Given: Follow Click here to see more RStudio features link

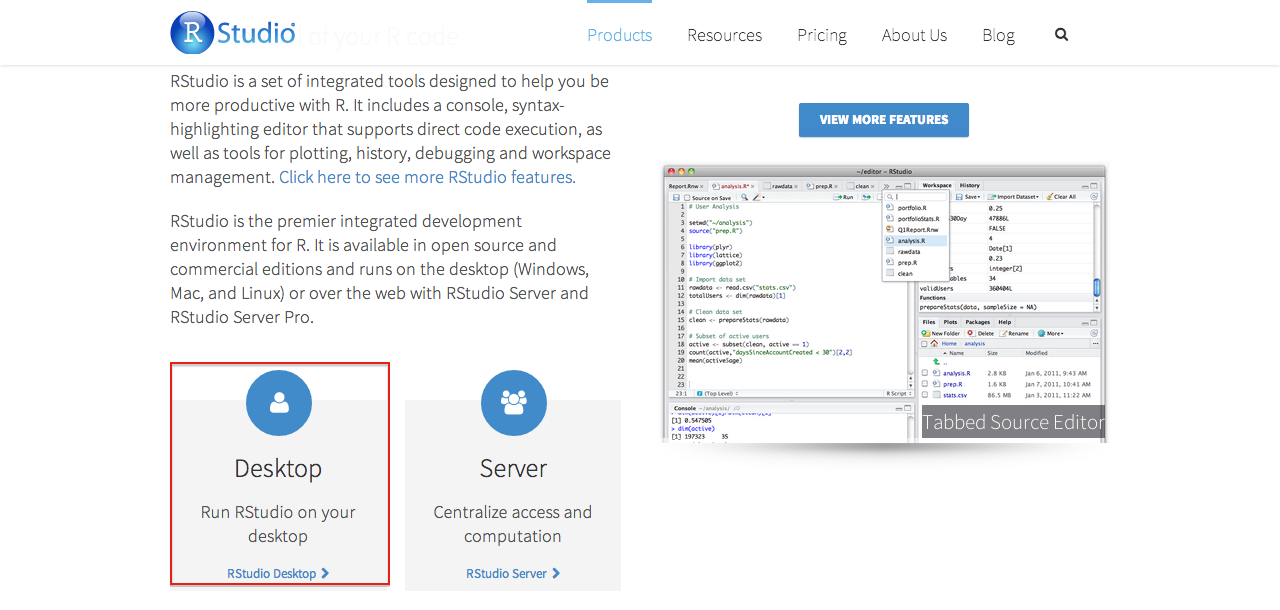Looking at the screenshot, I should [427, 177].
